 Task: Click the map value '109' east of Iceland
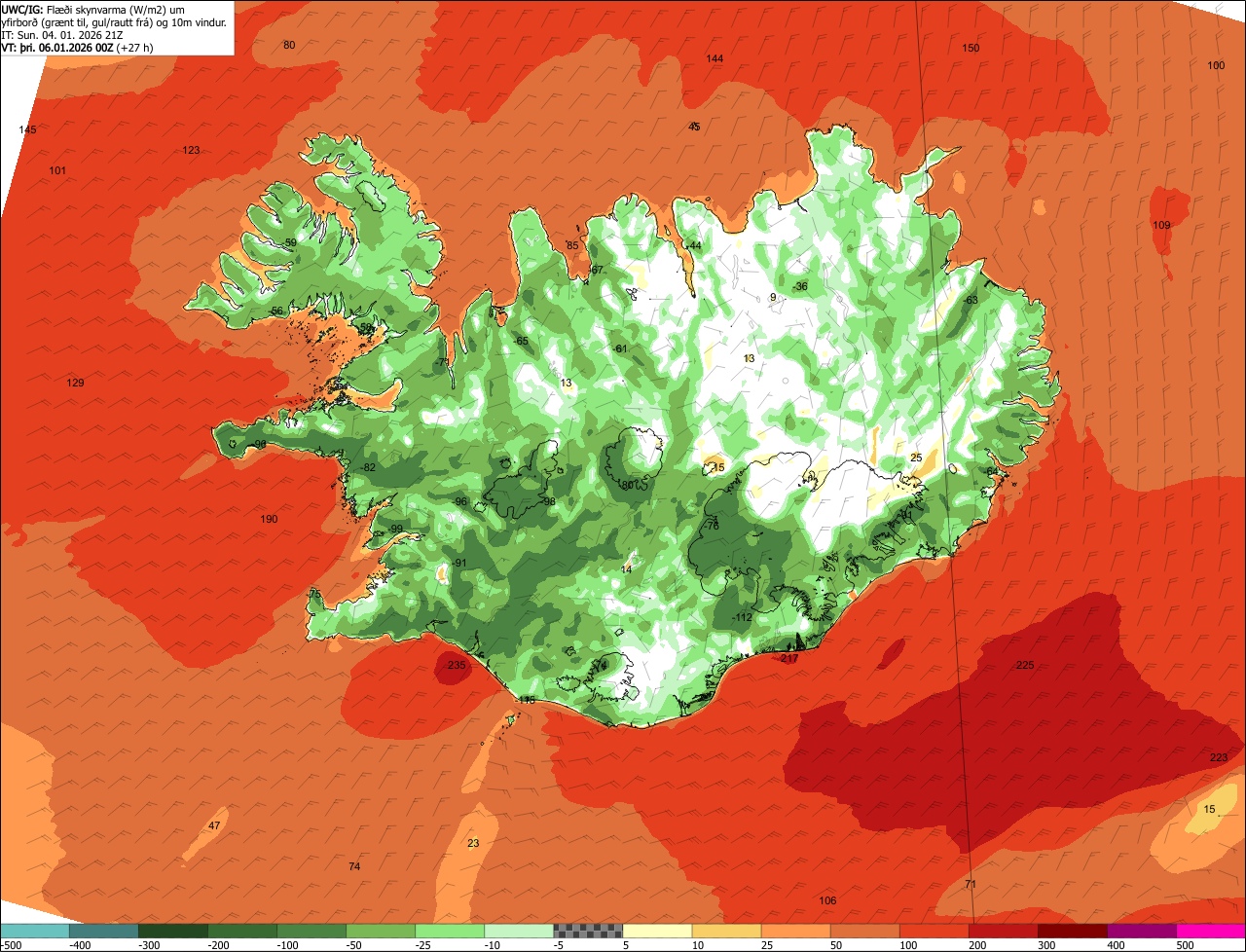click(x=1161, y=226)
